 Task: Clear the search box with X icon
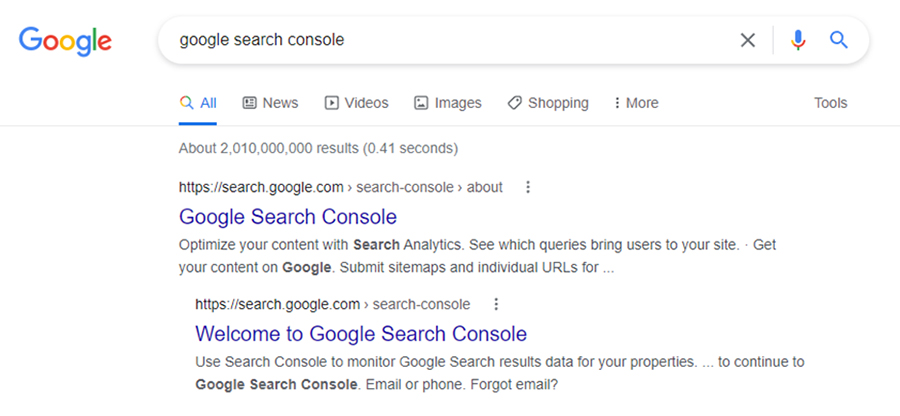coord(747,41)
